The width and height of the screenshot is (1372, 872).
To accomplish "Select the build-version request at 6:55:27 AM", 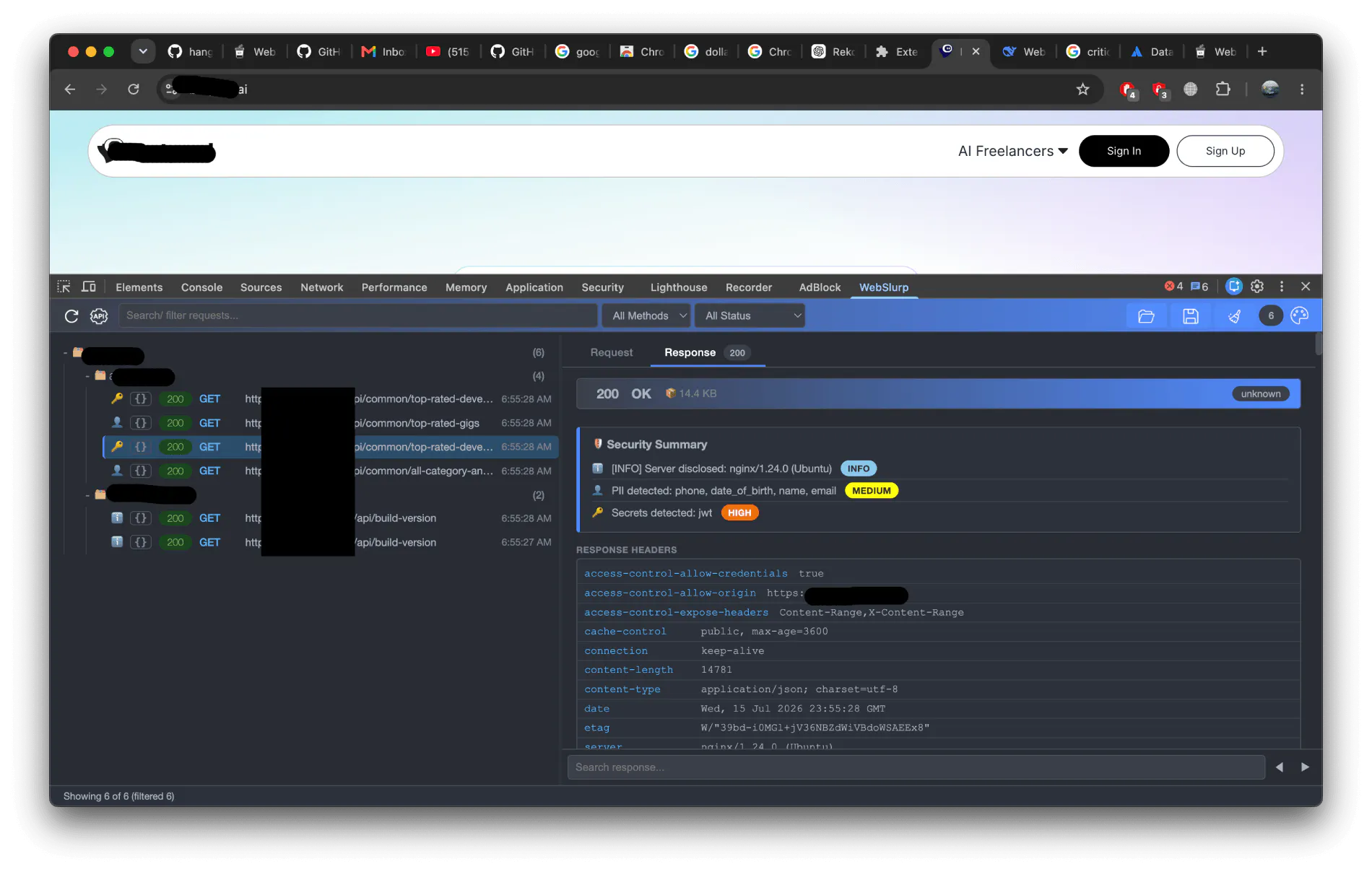I will point(331,542).
